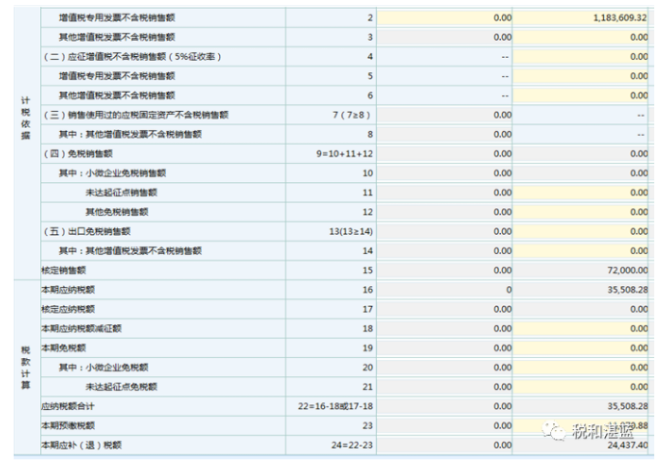Select the label (三)销售使用过的应税固定资产不含税销售额
This screenshot has height=466, width=672.
[x=136, y=115]
